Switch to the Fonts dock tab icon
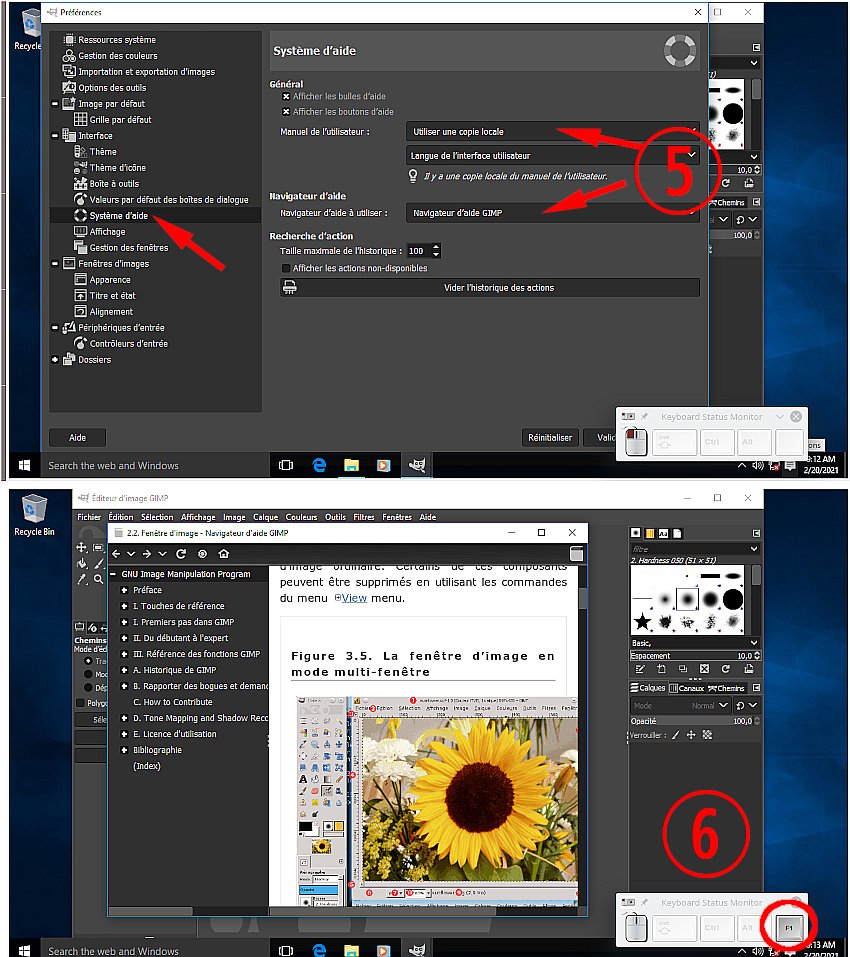 (663, 533)
